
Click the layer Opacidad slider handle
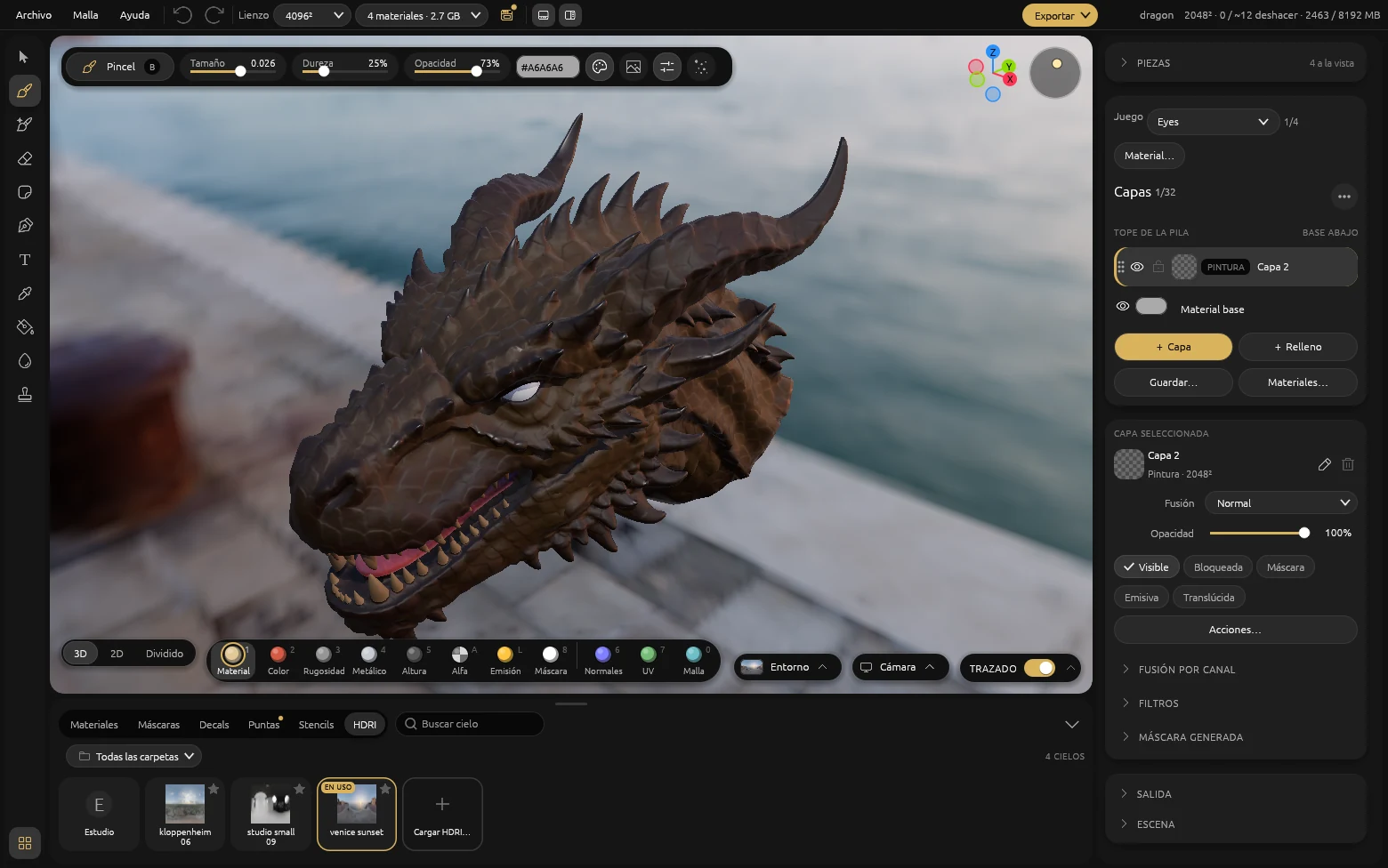1304,533
